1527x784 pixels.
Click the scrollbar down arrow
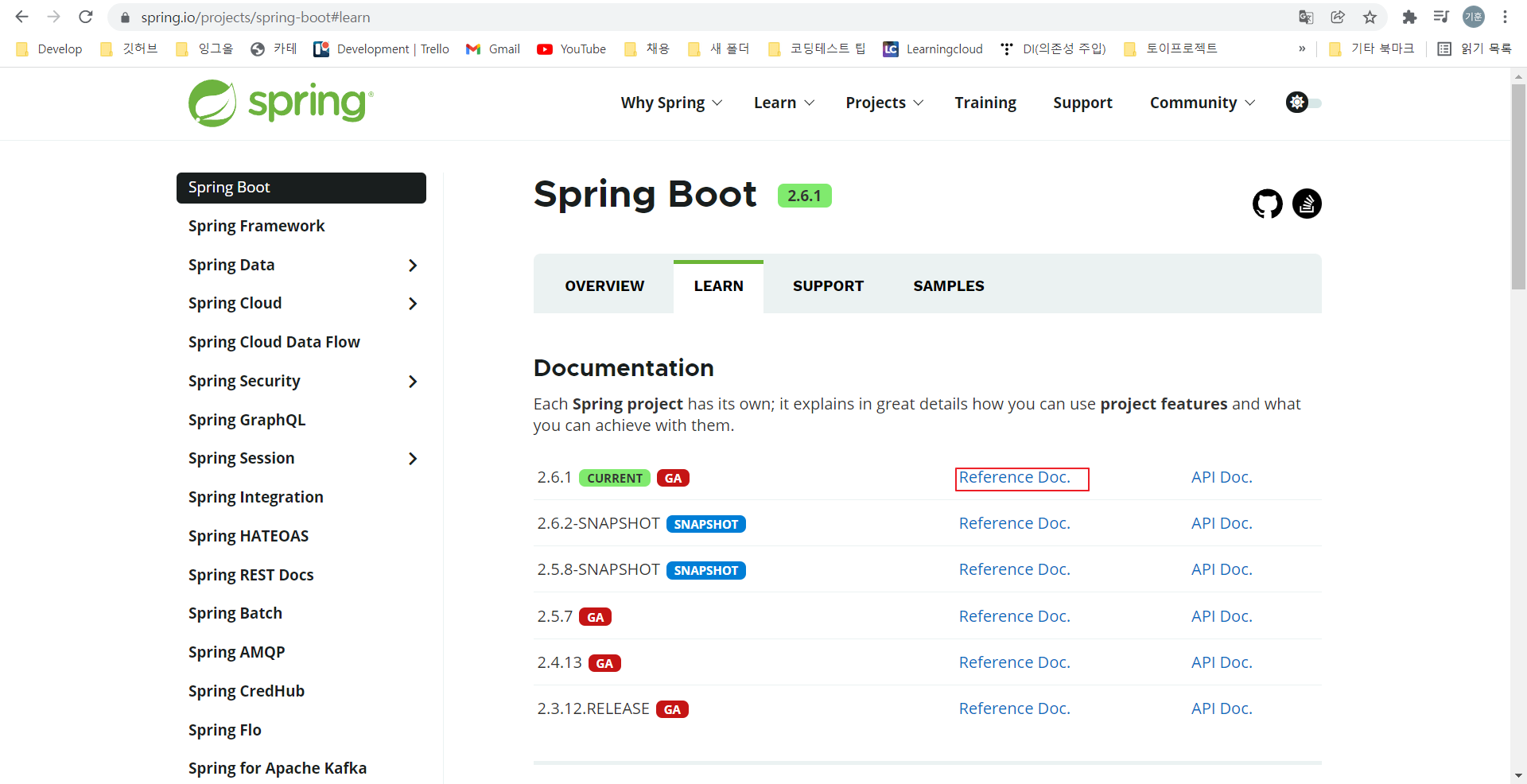click(1518, 775)
